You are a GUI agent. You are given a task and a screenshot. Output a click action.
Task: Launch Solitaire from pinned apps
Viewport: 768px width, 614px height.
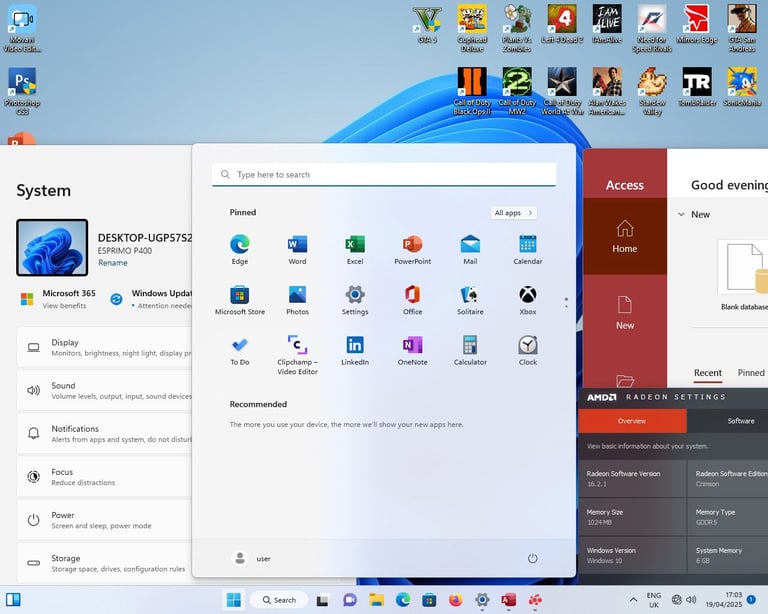[x=470, y=300]
